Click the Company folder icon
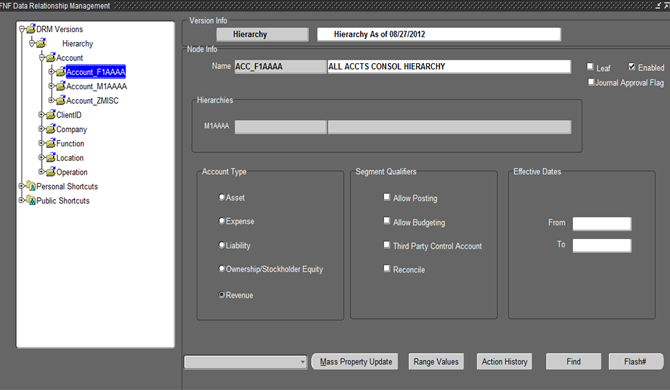 point(51,129)
